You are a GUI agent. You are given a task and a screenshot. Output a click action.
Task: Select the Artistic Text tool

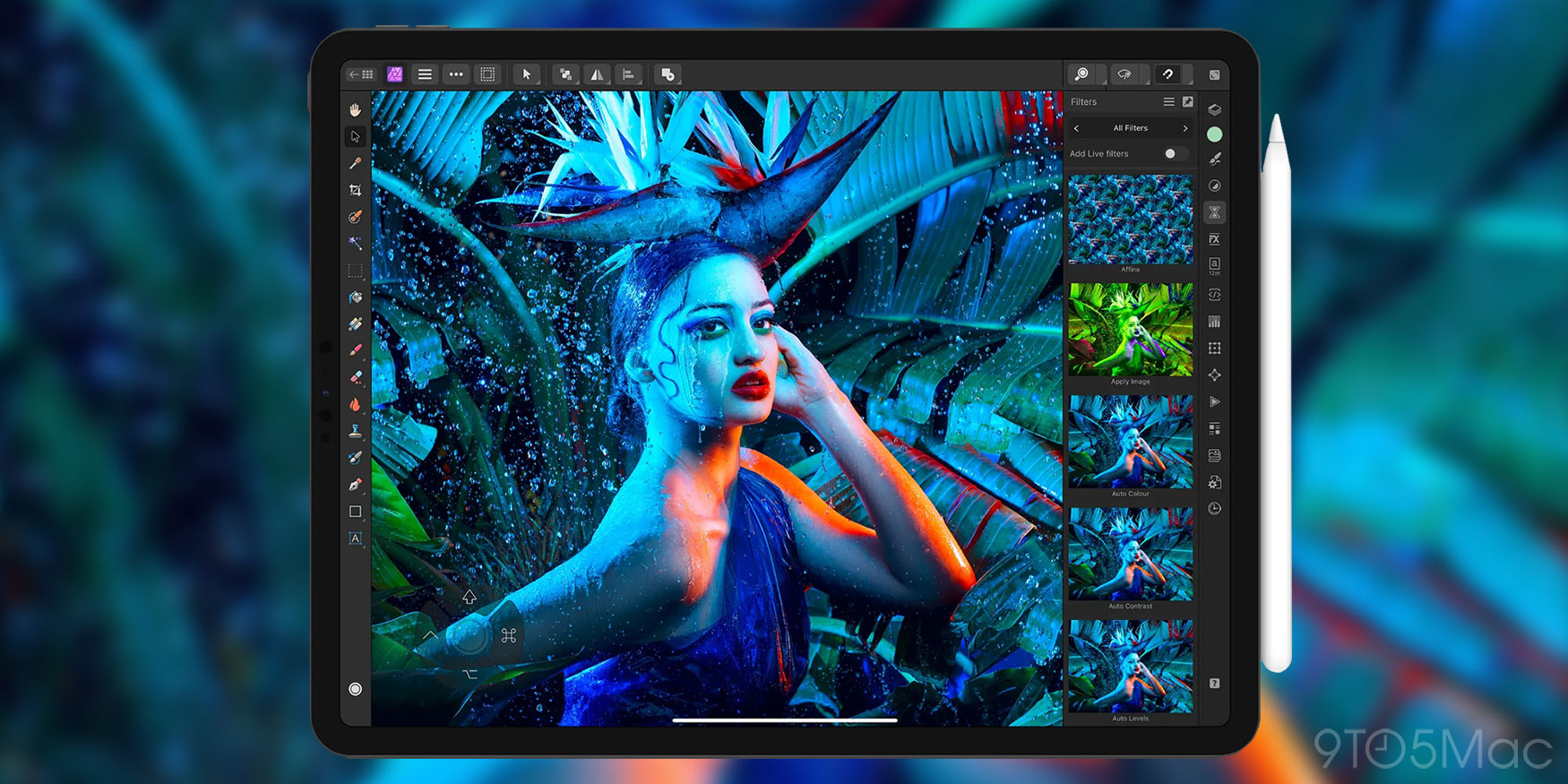click(355, 538)
